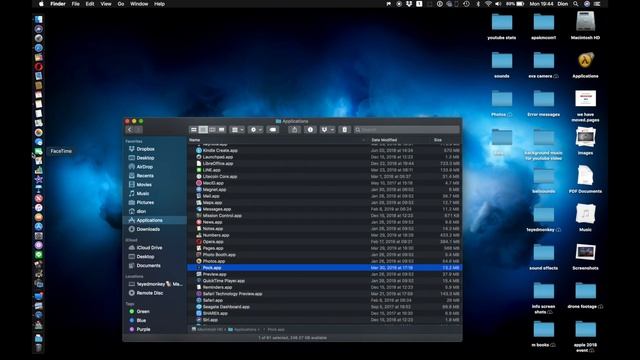Image resolution: width=640 pixels, height=360 pixels.
Task: Go back in Finder window
Action: coord(130,130)
